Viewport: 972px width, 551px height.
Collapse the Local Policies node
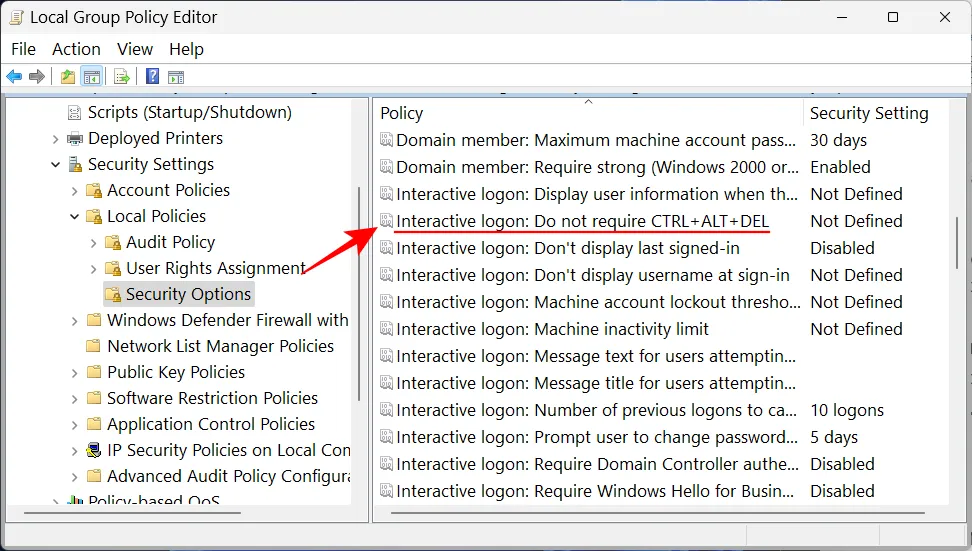pyautogui.click(x=75, y=216)
